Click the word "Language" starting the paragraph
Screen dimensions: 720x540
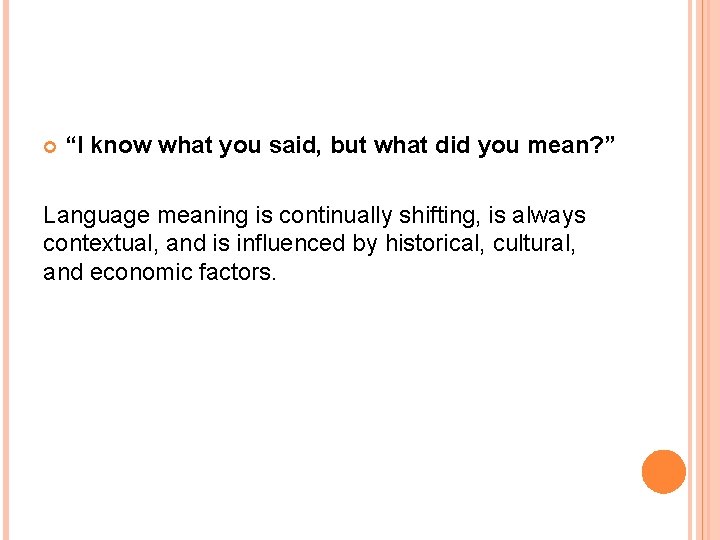pos(96,216)
